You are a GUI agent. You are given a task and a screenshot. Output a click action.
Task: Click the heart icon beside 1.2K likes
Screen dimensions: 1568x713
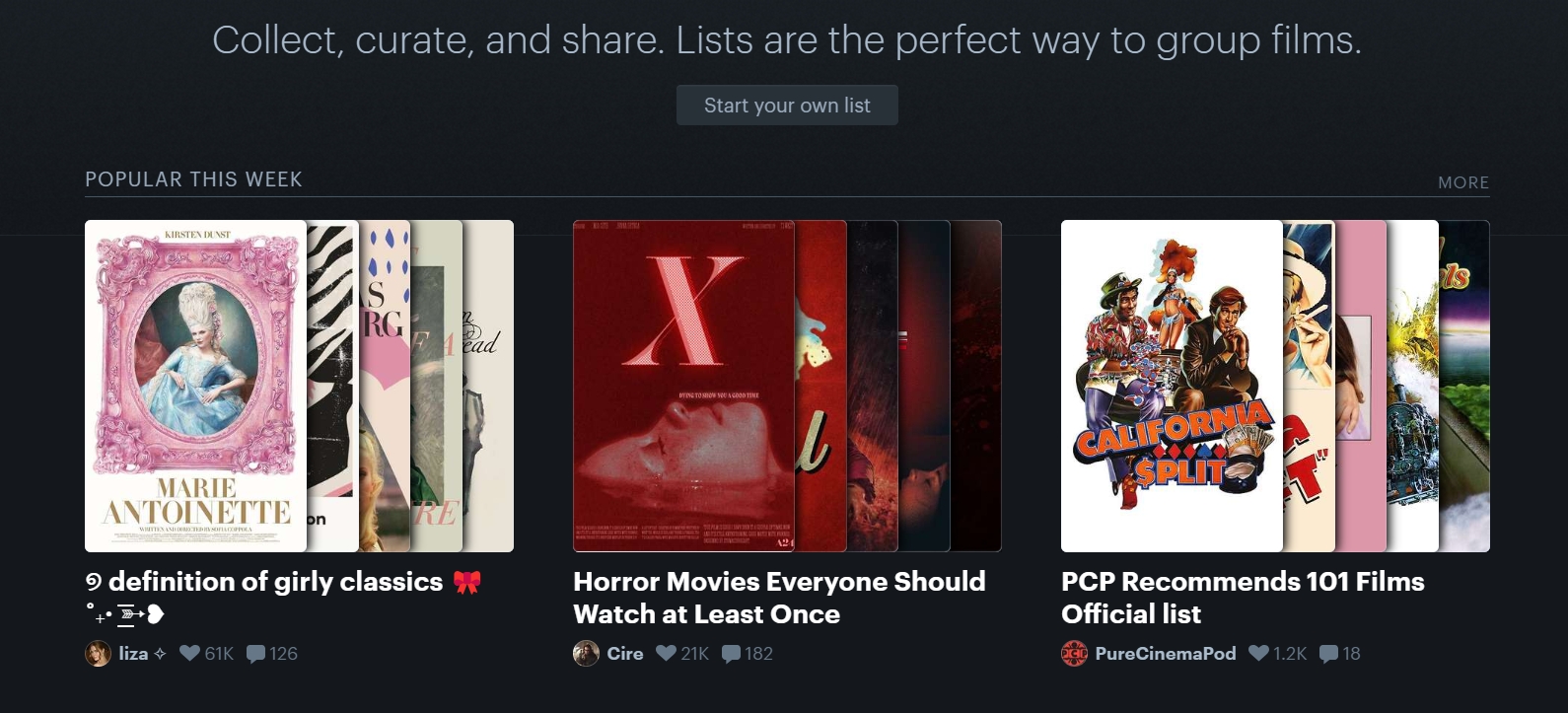[1258, 653]
